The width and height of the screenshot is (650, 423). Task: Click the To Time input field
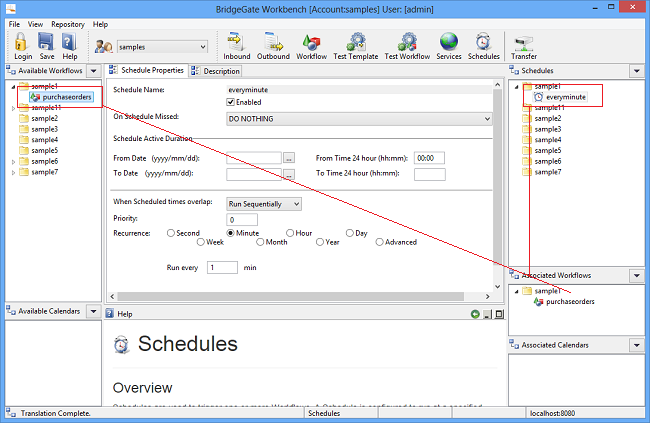click(429, 174)
